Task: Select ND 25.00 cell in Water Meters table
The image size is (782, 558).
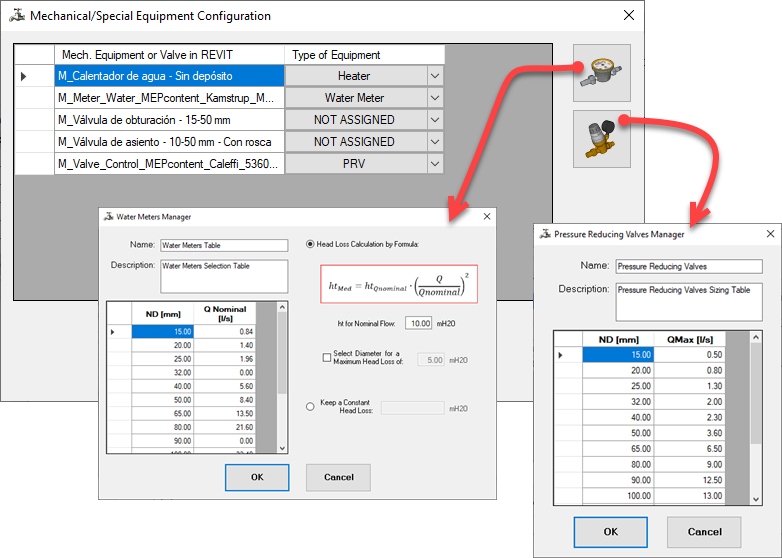Action: (x=163, y=359)
